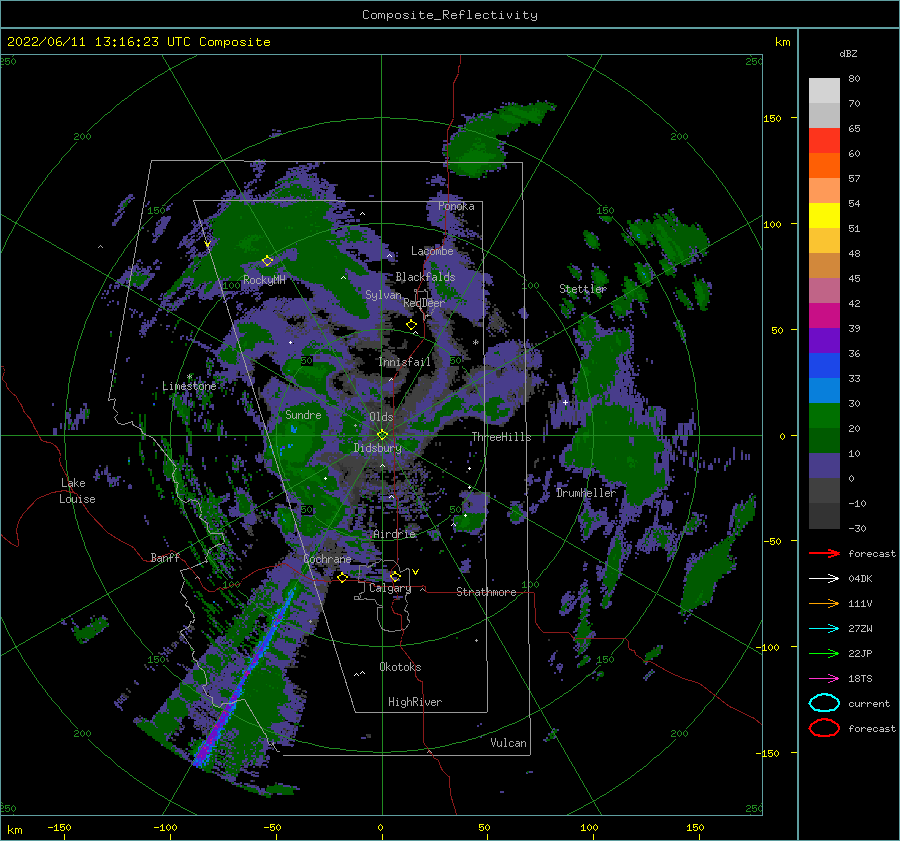Click the Innisfail city label
The height and width of the screenshot is (841, 900).
[404, 362]
